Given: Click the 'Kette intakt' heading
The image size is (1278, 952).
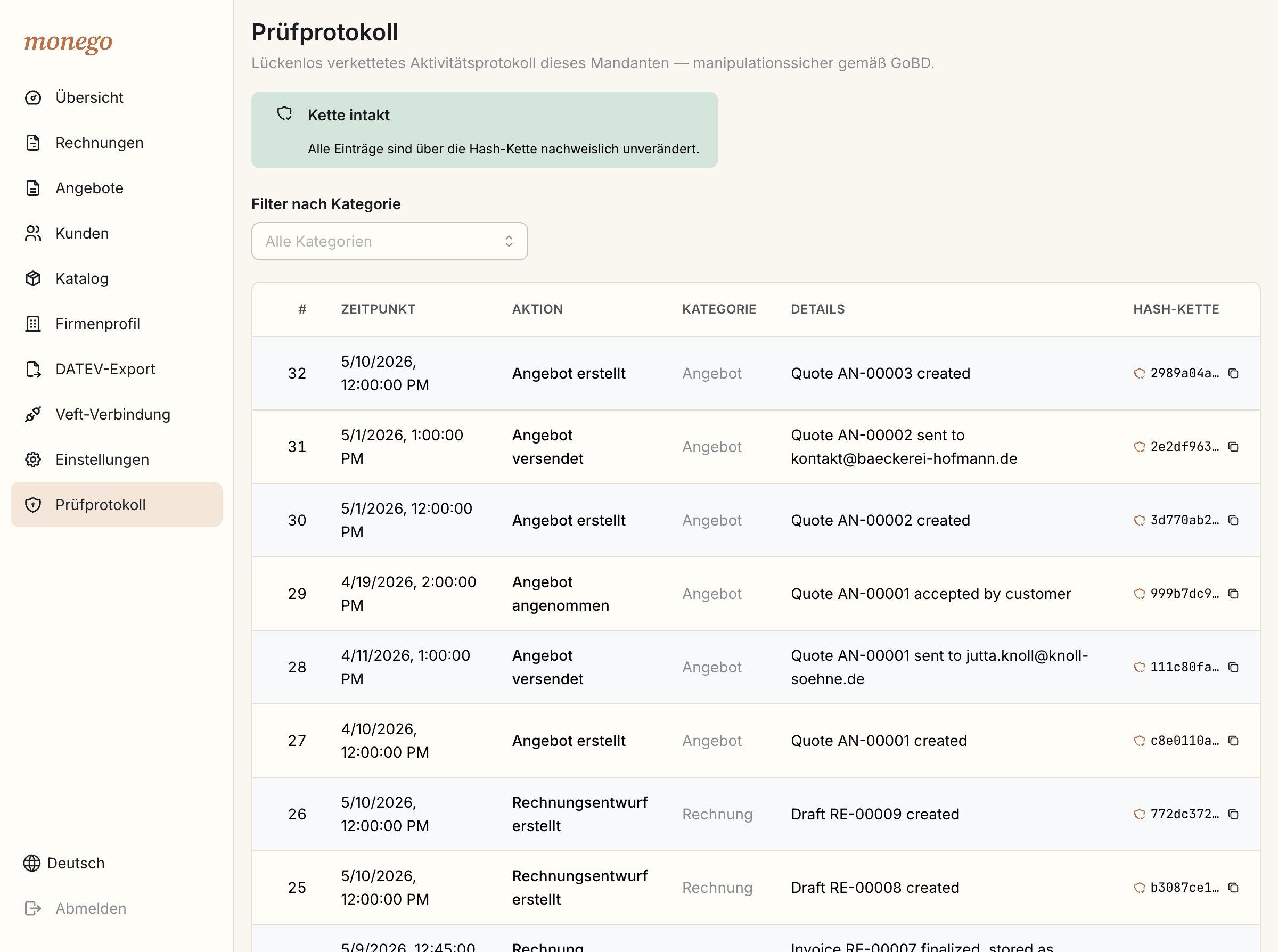Looking at the screenshot, I should click(x=349, y=115).
